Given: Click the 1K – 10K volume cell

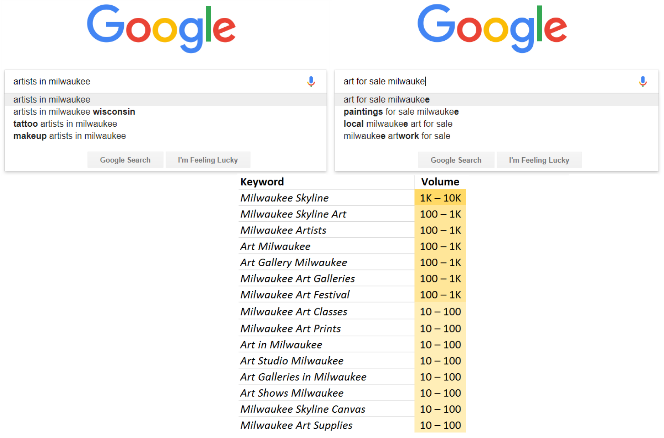Looking at the screenshot, I should point(440,198).
